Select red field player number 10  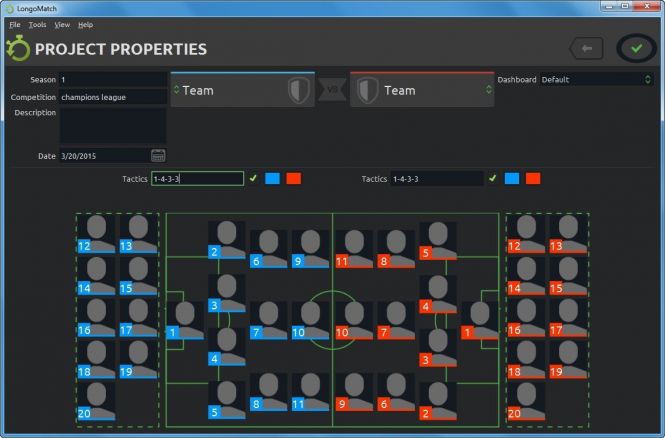tap(353, 321)
